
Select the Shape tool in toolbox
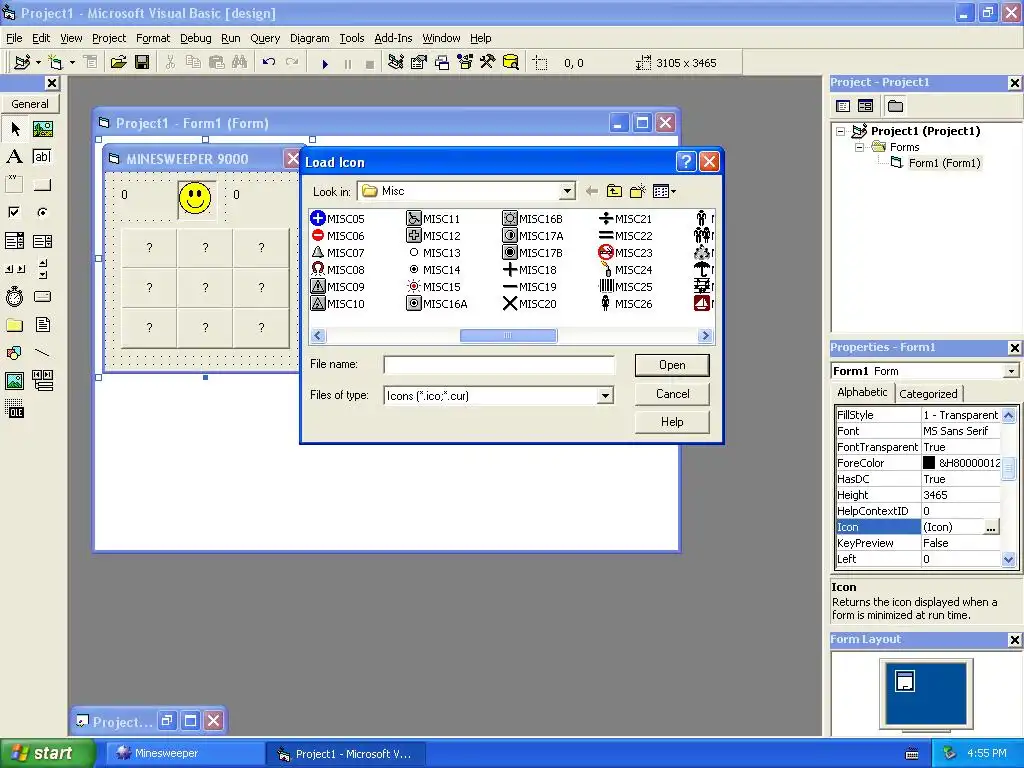pyautogui.click(x=14, y=353)
